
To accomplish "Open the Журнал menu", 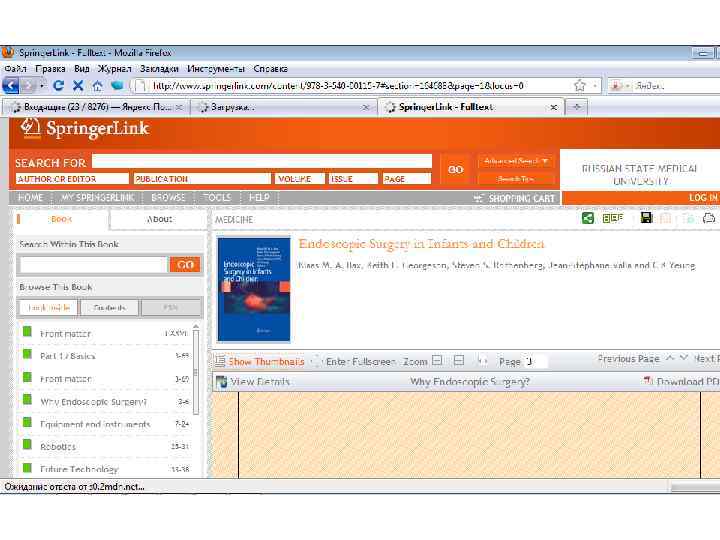I will (x=114, y=68).
